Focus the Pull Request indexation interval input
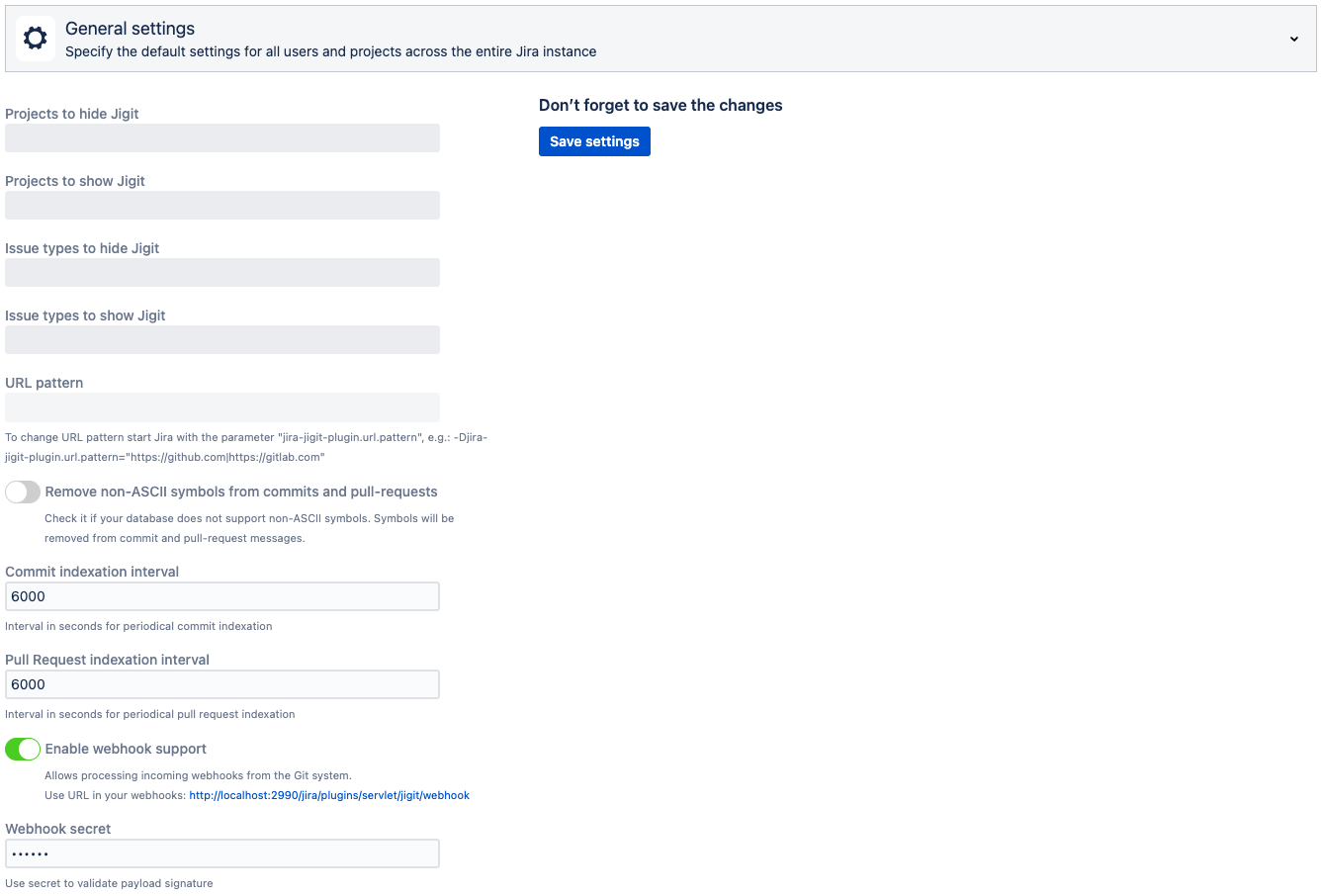This screenshot has height=896, width=1321. [x=222, y=684]
